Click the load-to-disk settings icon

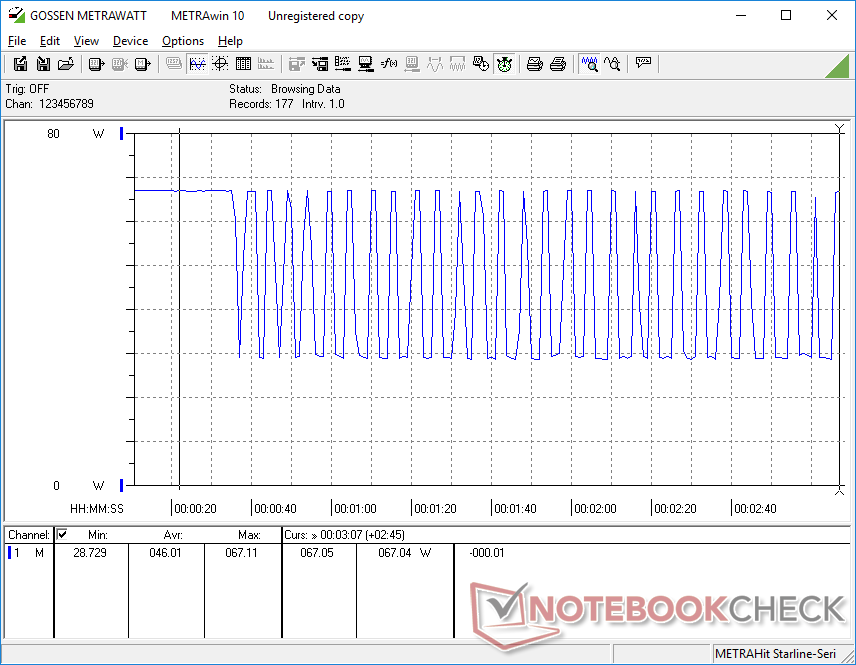(320, 64)
